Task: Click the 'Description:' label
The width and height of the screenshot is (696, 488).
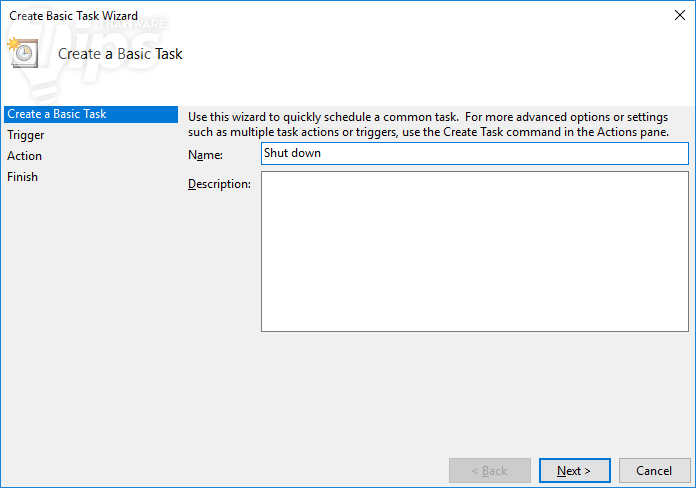Action: (219, 184)
